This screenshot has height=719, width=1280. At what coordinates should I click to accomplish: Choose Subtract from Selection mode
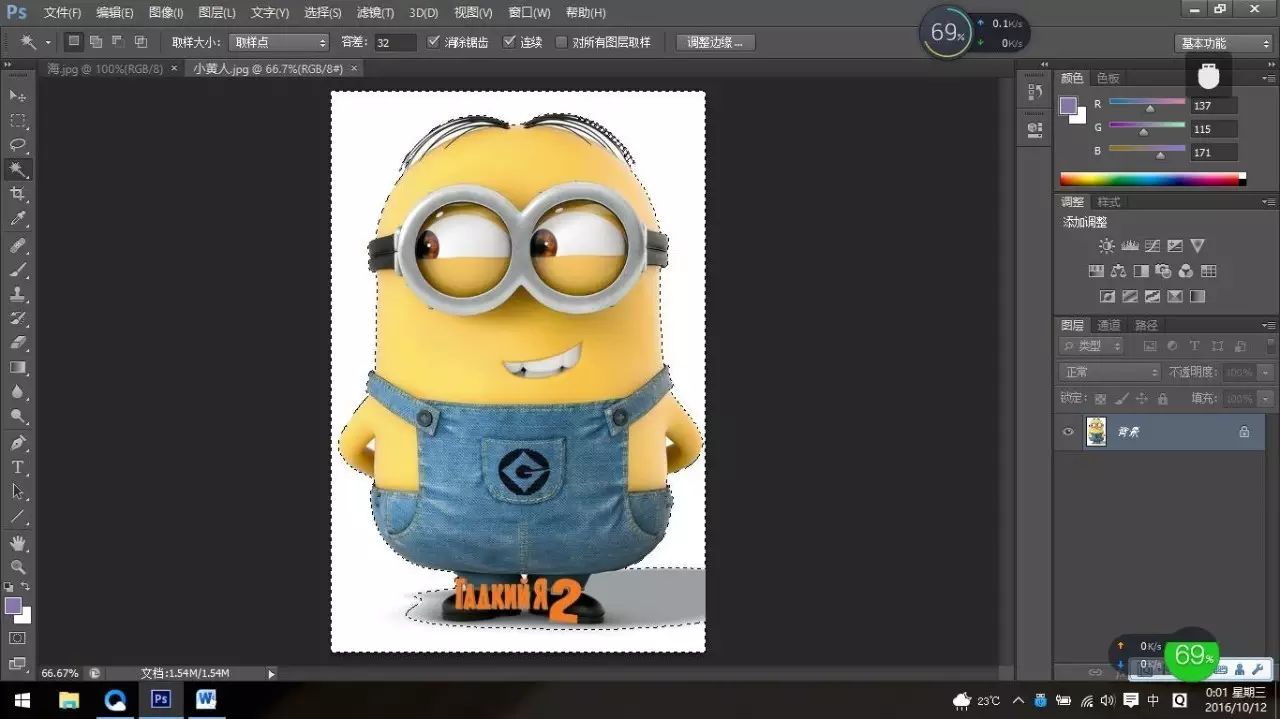tap(118, 42)
